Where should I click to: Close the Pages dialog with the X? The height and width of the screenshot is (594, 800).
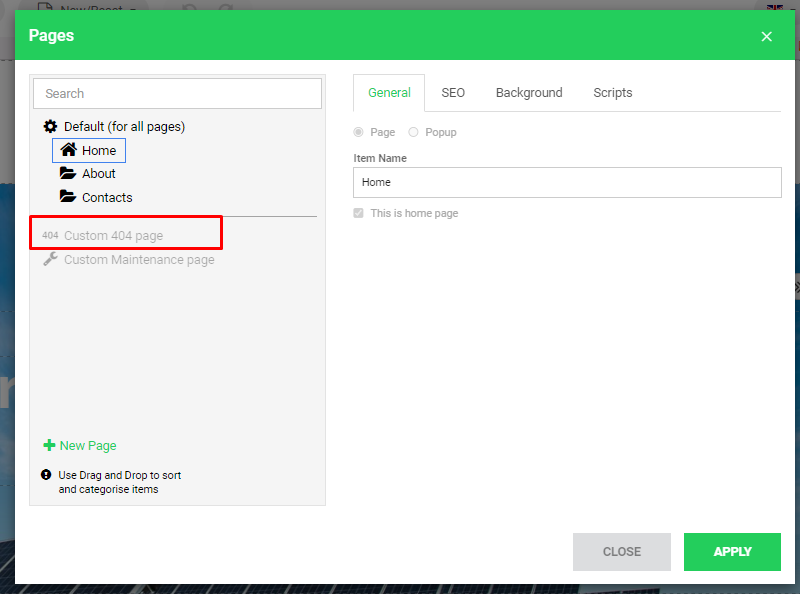point(766,37)
